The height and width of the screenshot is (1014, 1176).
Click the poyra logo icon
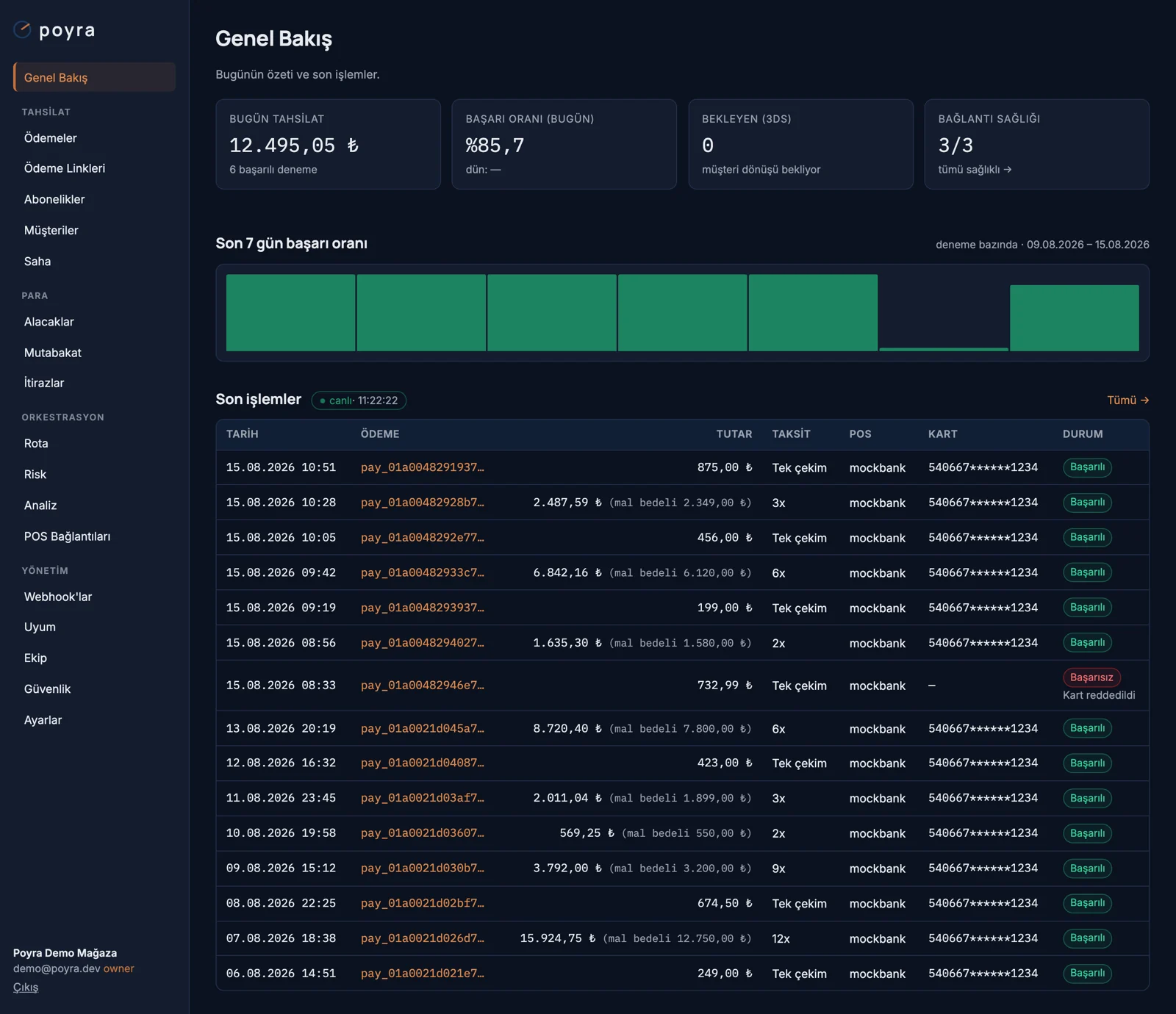[23, 30]
